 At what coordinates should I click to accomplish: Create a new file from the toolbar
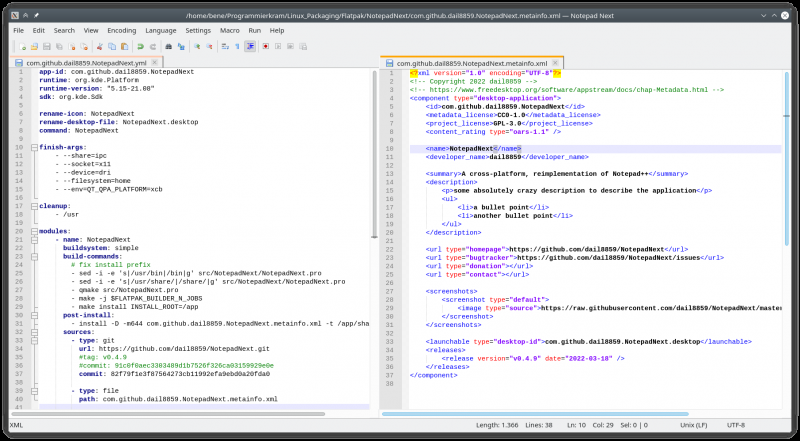click(22, 46)
